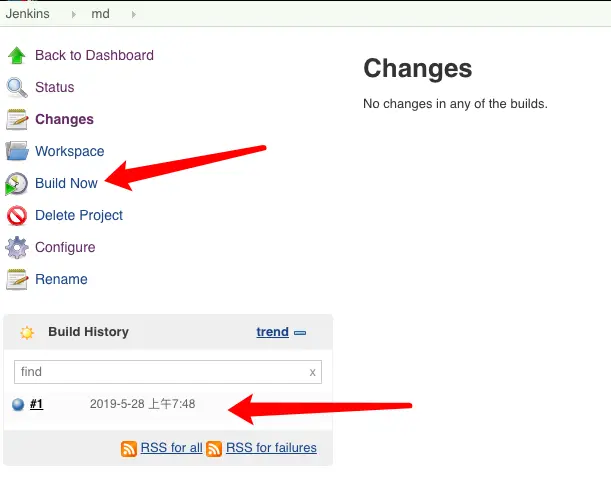This screenshot has width=611, height=490.
Task: Select the Changes menu link
Action: (64, 119)
